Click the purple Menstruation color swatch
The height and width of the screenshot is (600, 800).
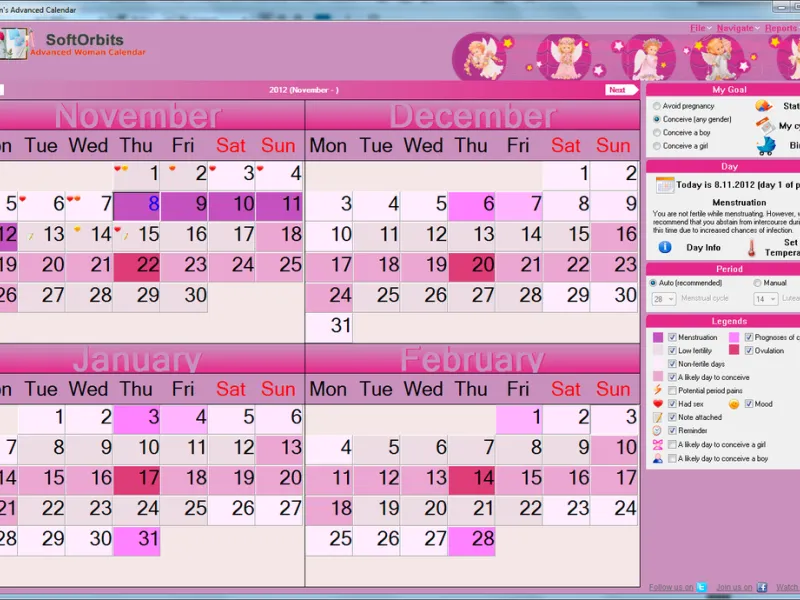(x=658, y=337)
